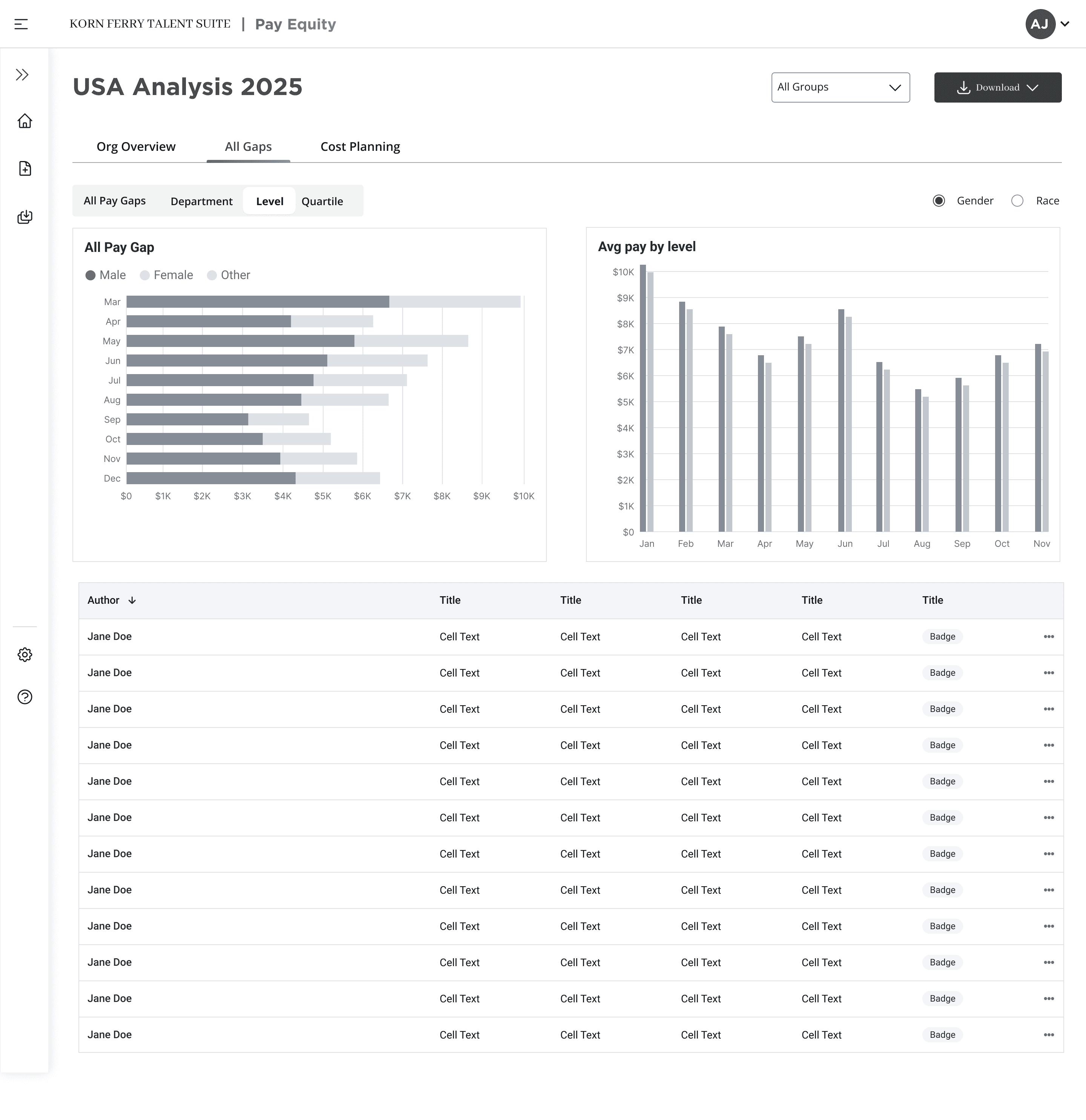The image size is (1086, 1120).
Task: Open settings gear in sidebar
Action: [25, 655]
